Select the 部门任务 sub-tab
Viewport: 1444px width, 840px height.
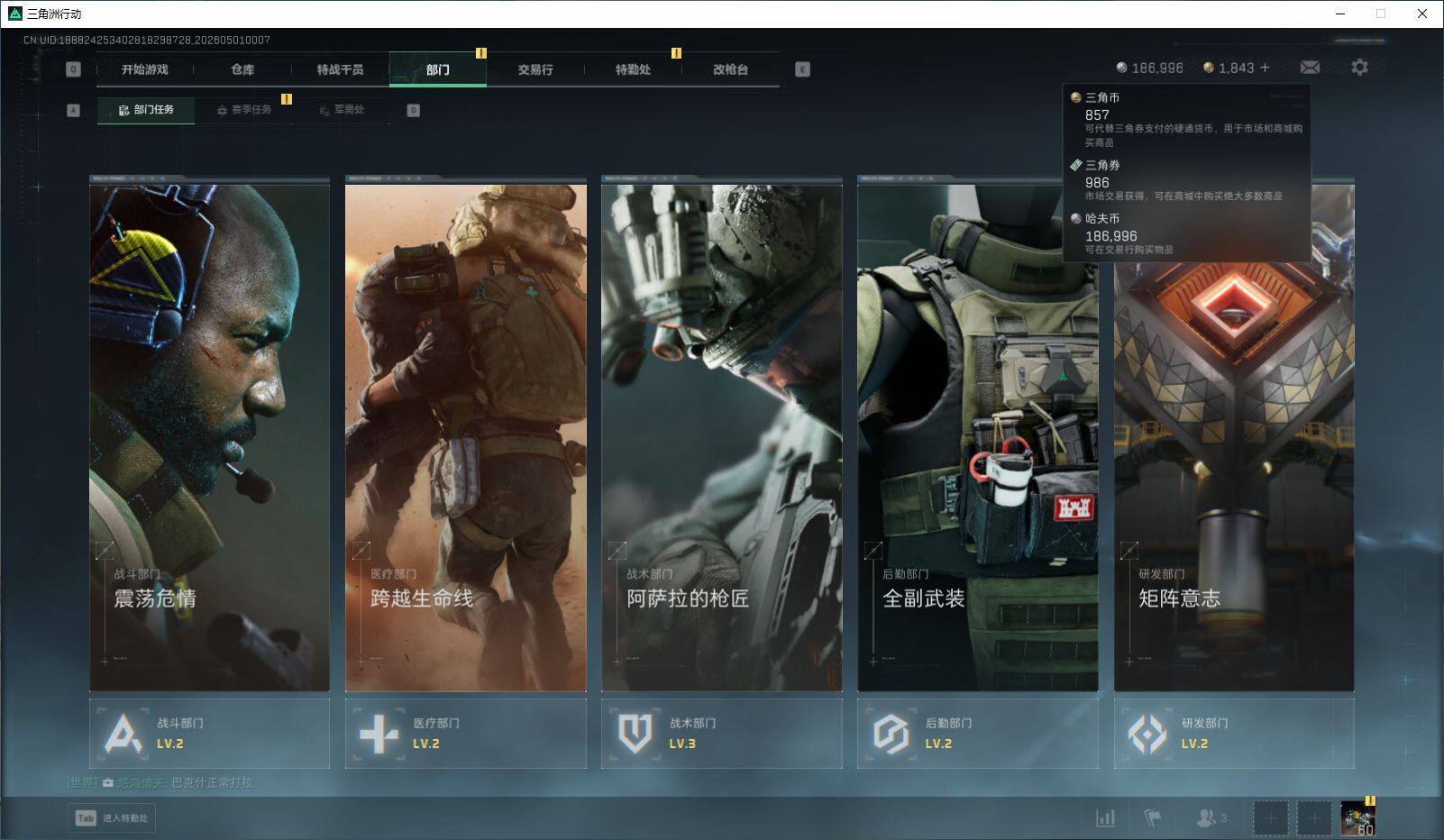click(146, 110)
